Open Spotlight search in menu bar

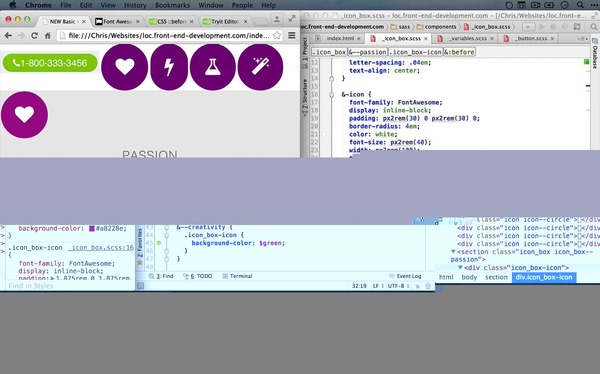[580, 5]
